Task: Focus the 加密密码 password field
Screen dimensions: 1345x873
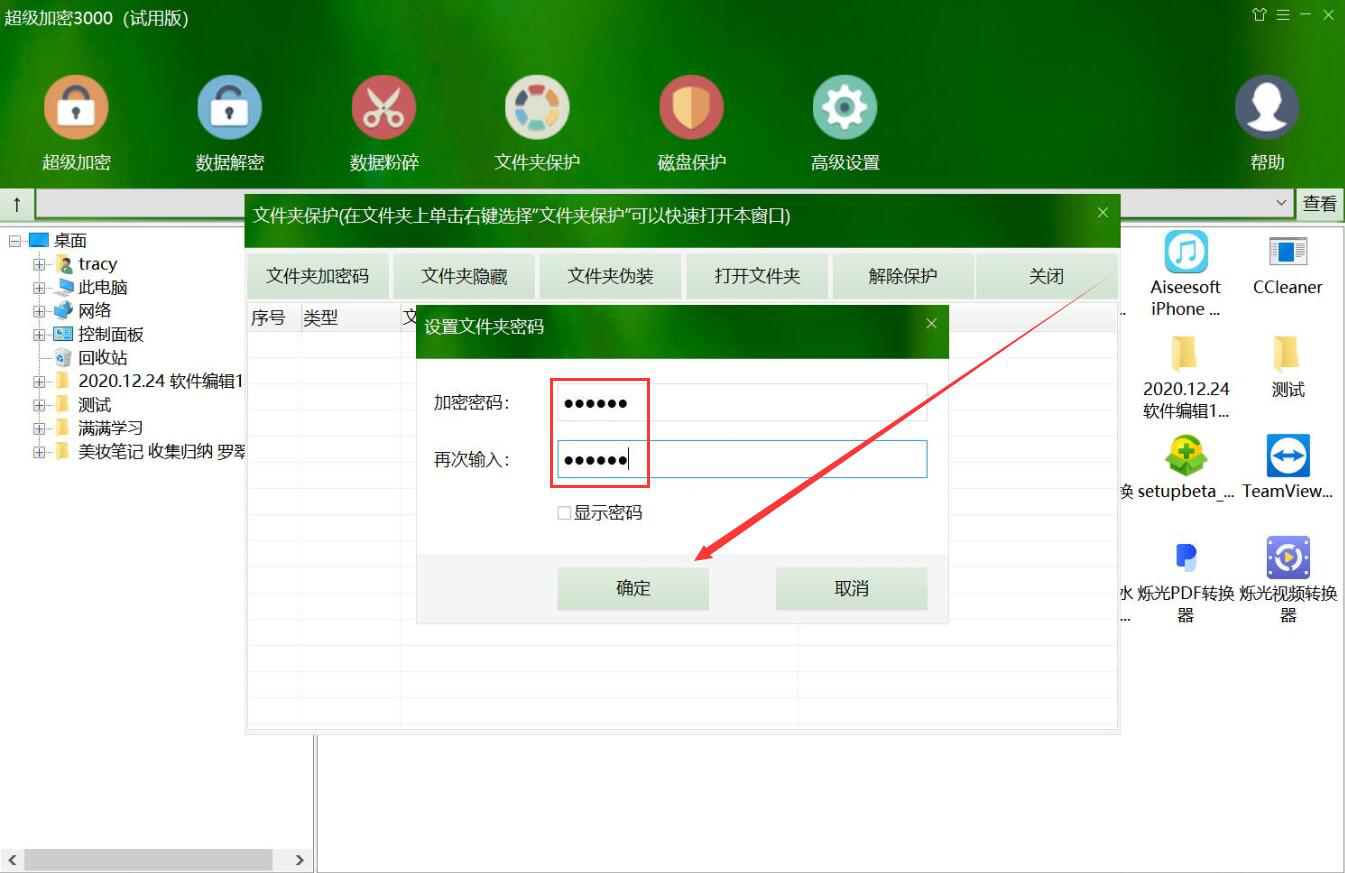Action: 742,403
